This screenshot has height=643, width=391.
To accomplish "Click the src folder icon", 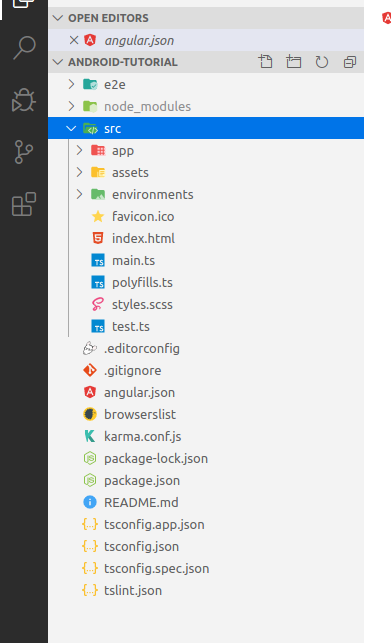I will pyautogui.click(x=90, y=128).
